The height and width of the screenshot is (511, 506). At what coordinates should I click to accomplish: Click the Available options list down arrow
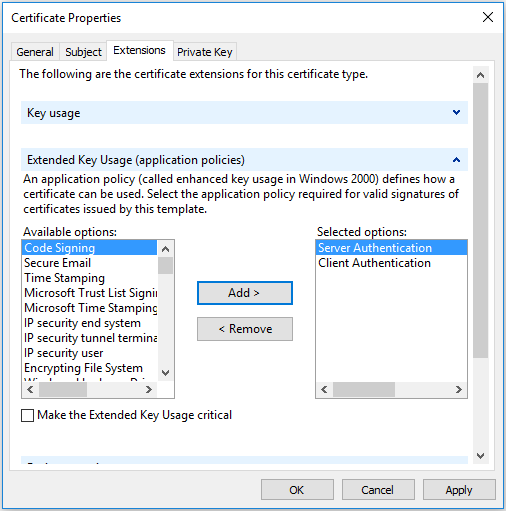(165, 372)
